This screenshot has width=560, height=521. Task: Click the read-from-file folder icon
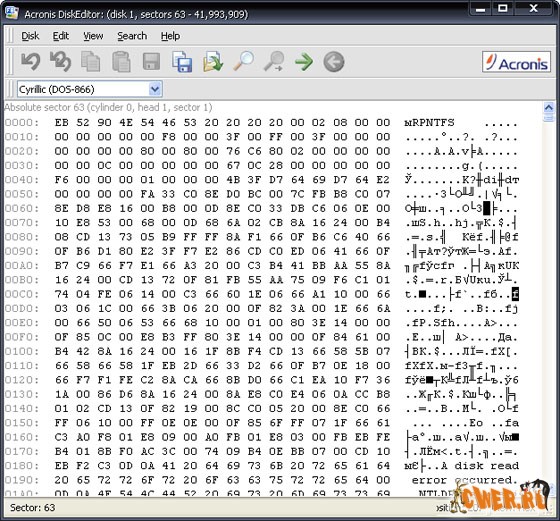point(213,61)
